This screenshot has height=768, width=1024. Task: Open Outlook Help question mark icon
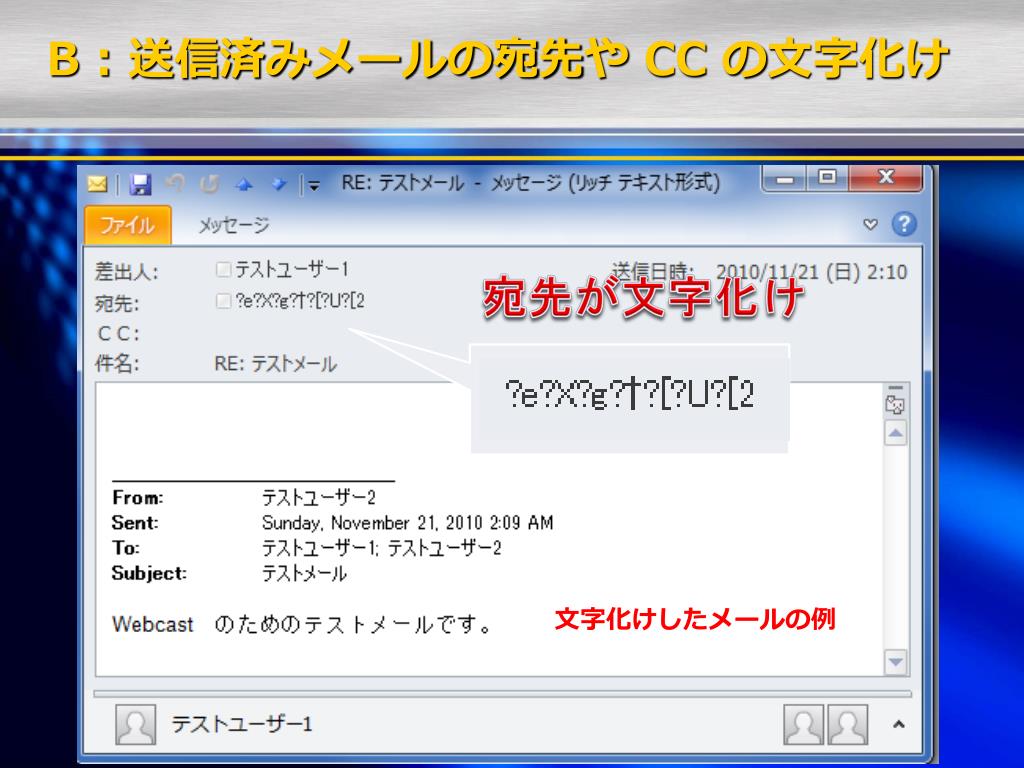pos(904,224)
